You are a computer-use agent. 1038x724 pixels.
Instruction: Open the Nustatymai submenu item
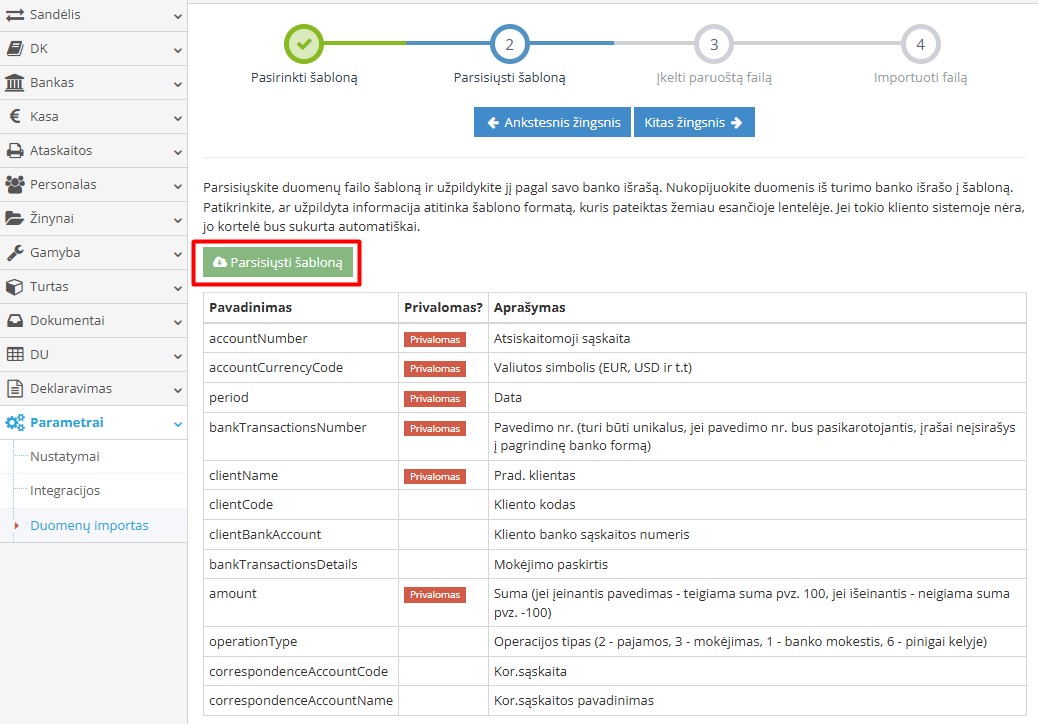[x=64, y=457]
